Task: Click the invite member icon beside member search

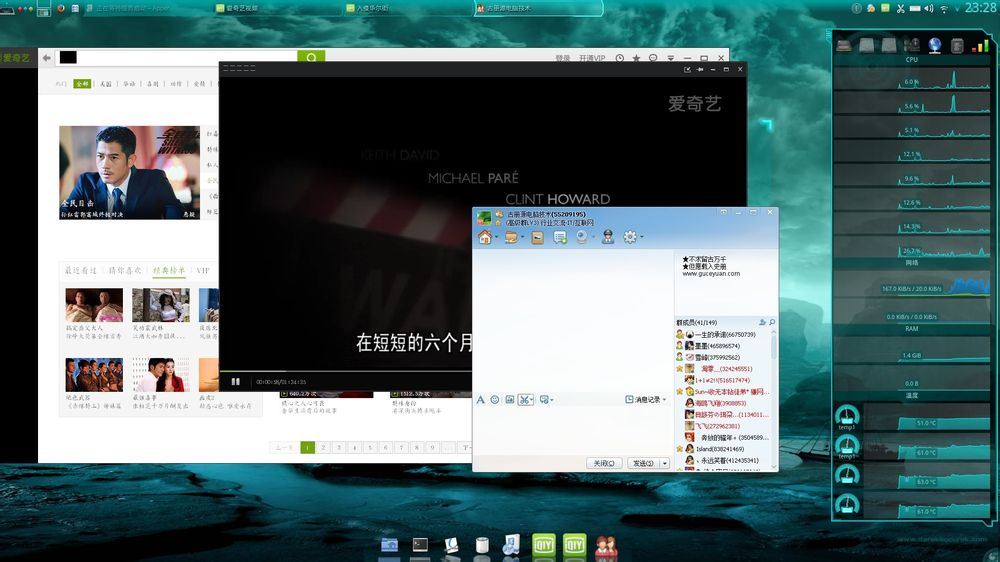Action: click(762, 323)
